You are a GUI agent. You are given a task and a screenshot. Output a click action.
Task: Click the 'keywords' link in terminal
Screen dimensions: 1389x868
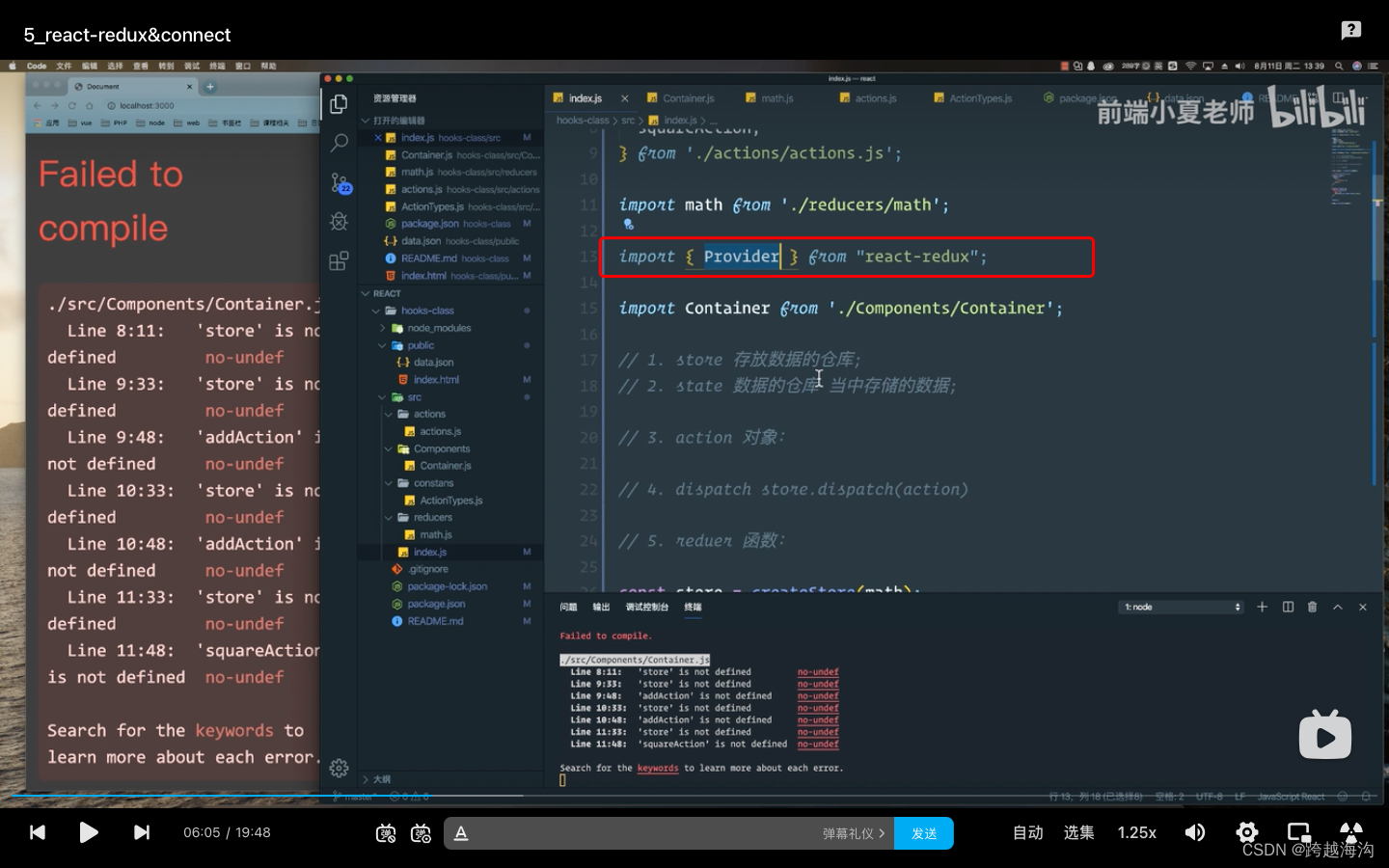658,769
